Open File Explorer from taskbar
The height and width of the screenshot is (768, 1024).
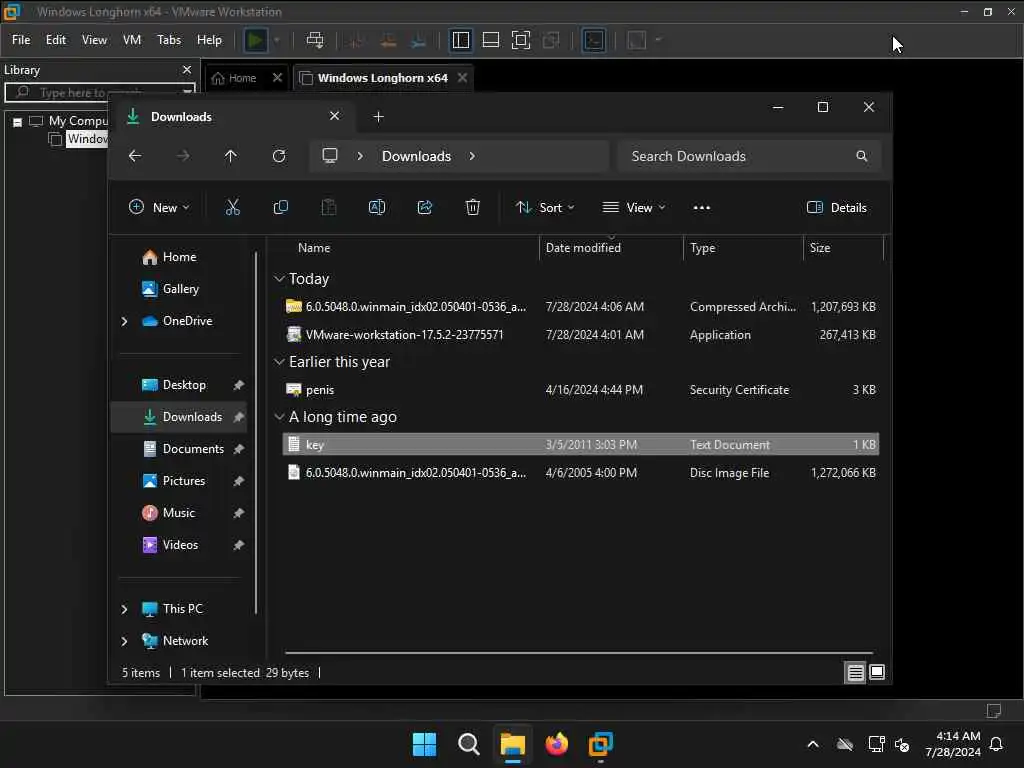click(513, 744)
